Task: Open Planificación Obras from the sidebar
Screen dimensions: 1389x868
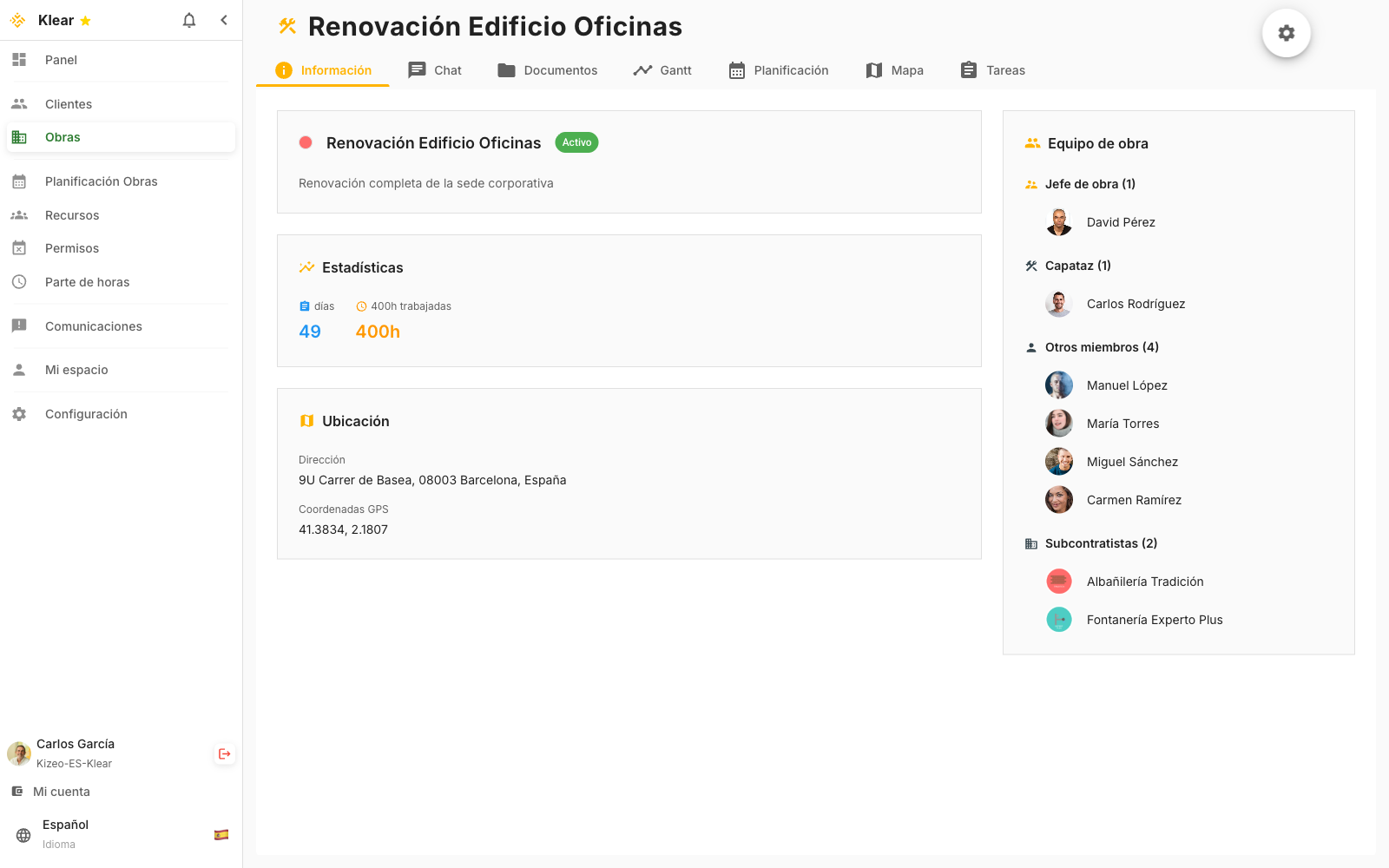Action: pyautogui.click(x=101, y=181)
